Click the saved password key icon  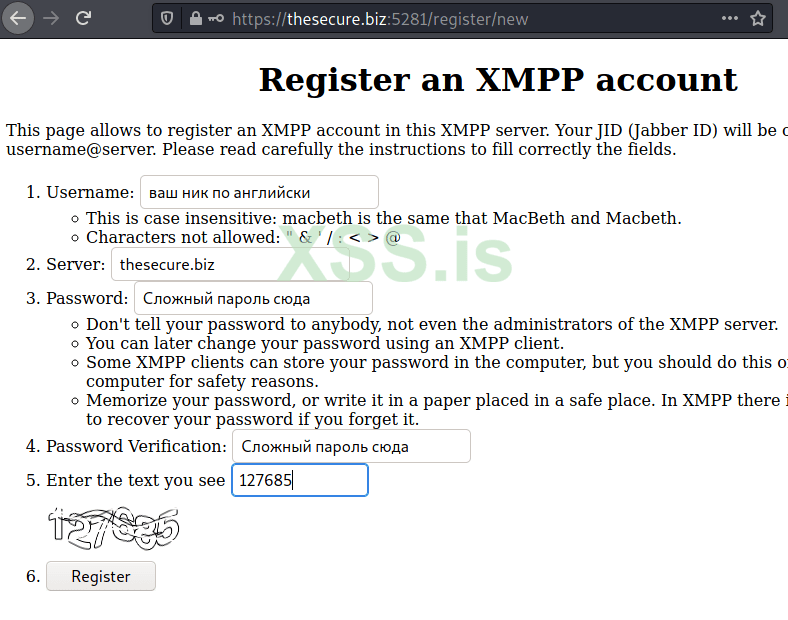216,19
